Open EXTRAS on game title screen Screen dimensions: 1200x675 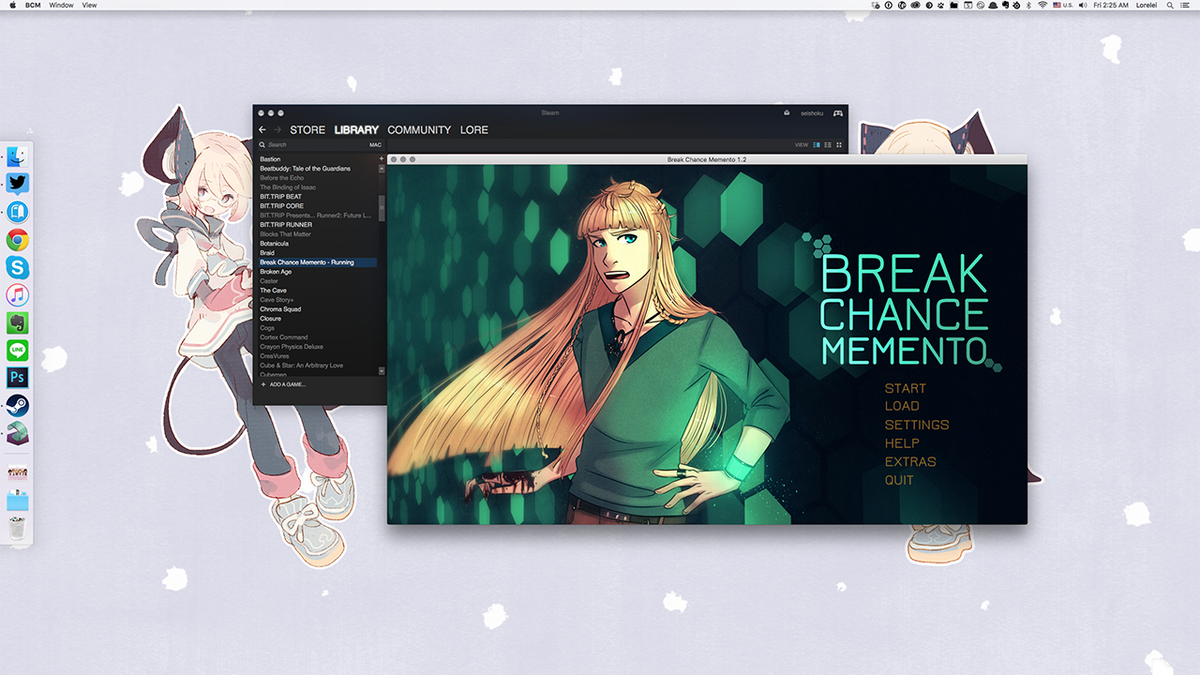[x=910, y=462]
